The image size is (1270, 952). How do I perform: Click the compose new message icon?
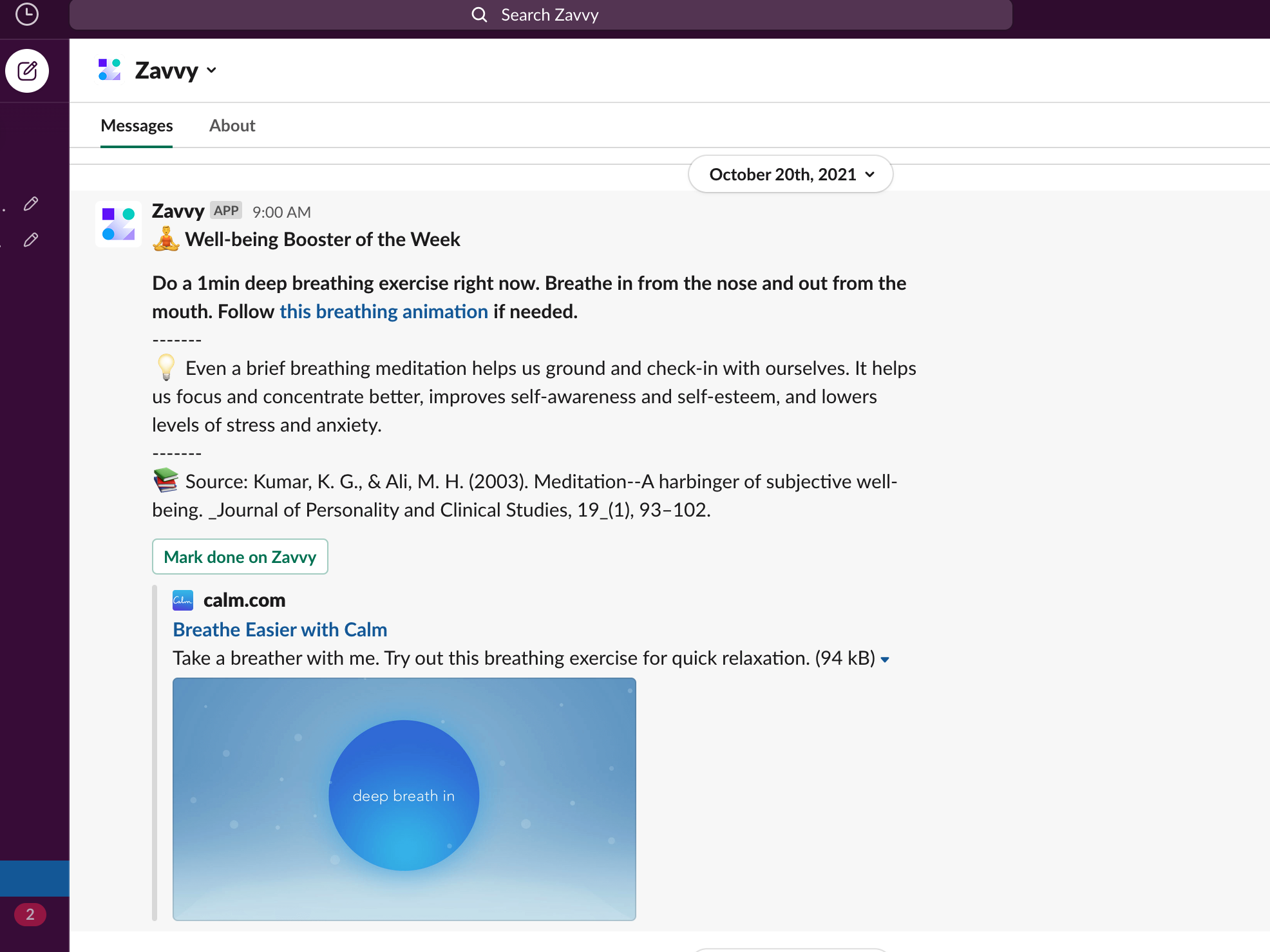click(x=27, y=71)
